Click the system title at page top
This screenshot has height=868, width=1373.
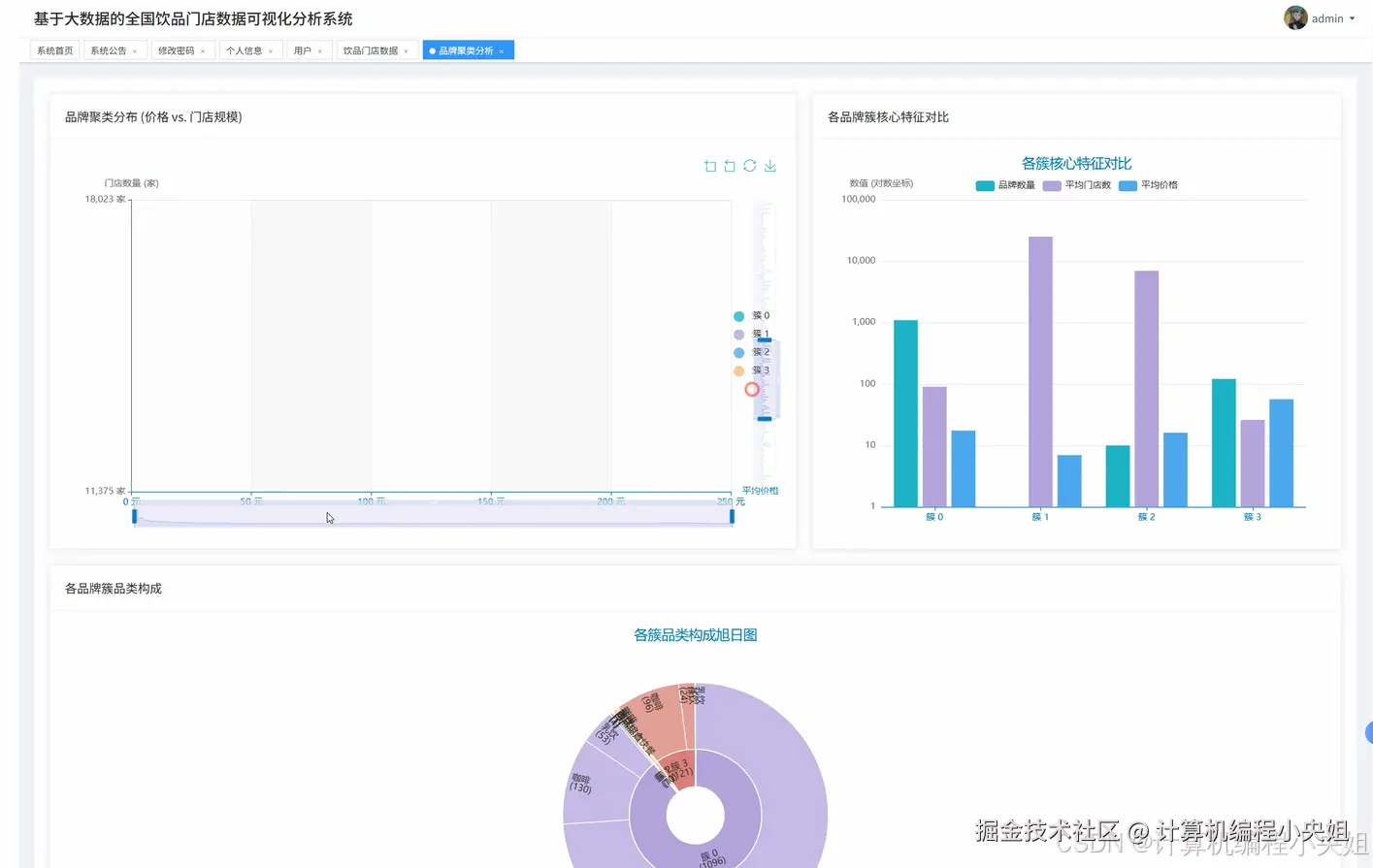pyautogui.click(x=193, y=19)
